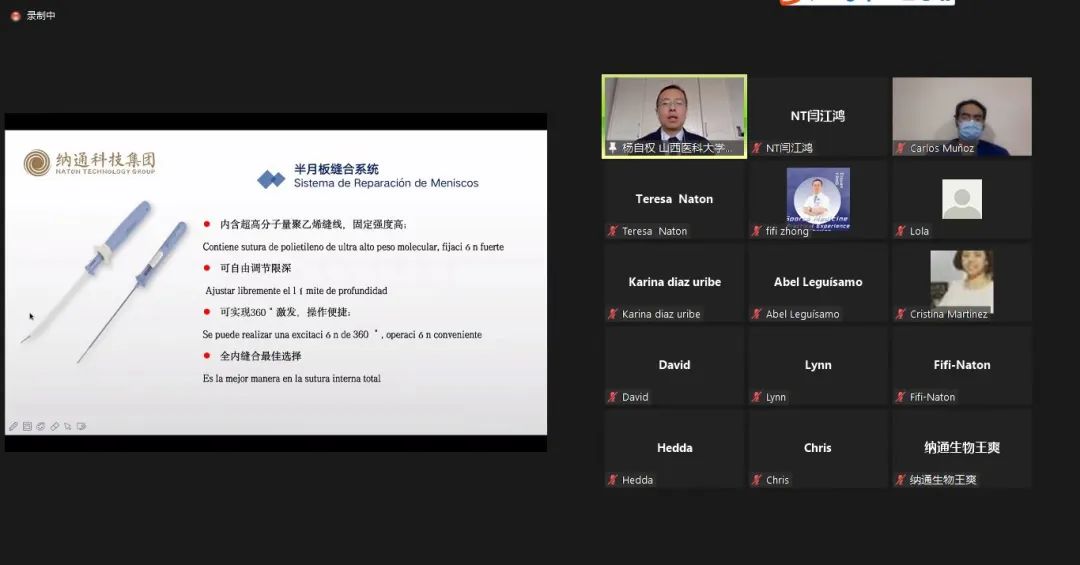
Task: Click the line 'Es la mejor manera en la sutura'
Action: [291, 378]
